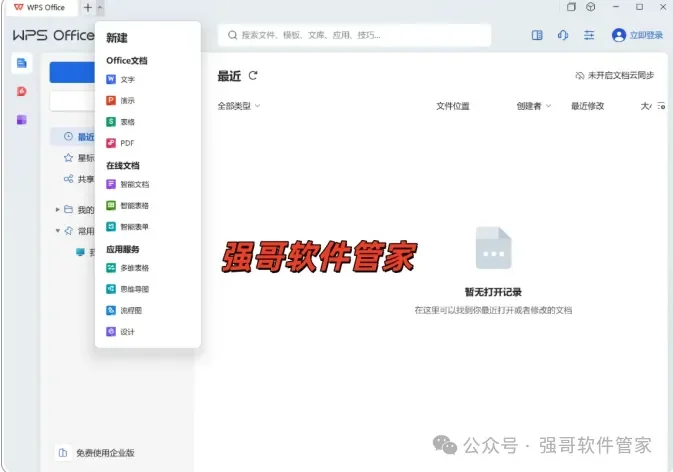Toggle the list view options icon
Screen dimensions: 673x472
[661, 106]
